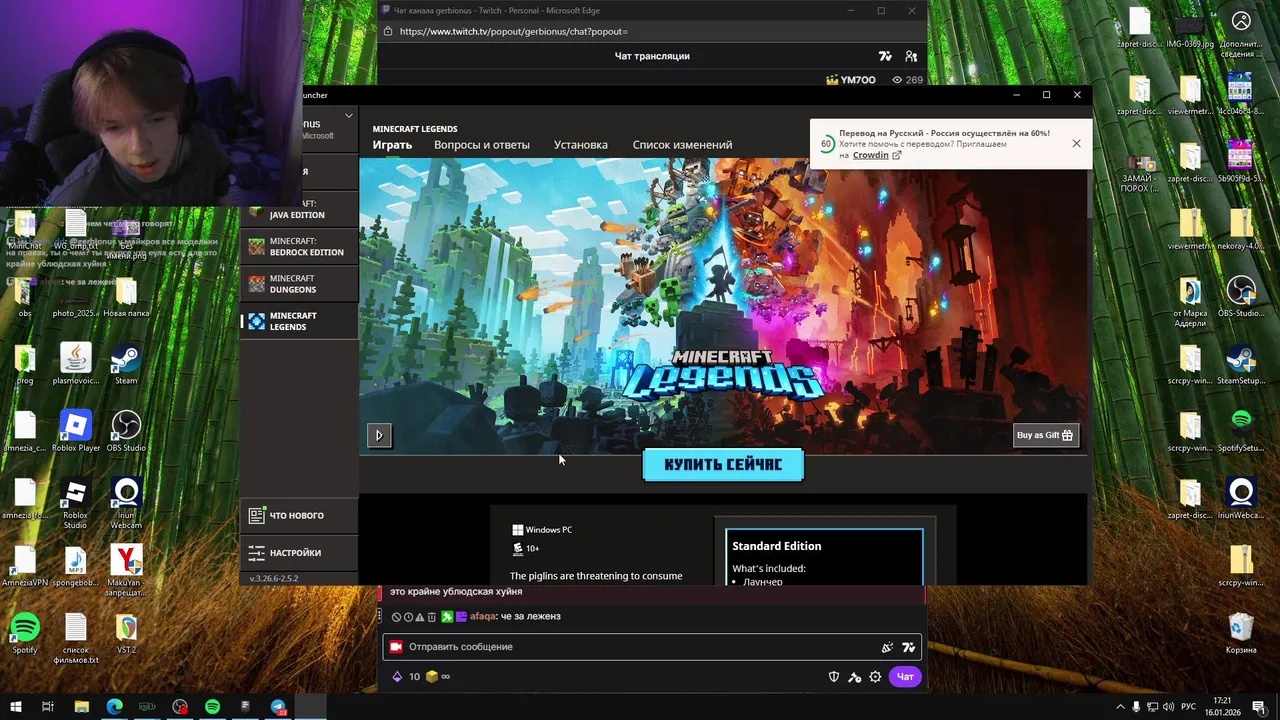Open File Explorer from the taskbar
1280x720 pixels.
coord(82,707)
